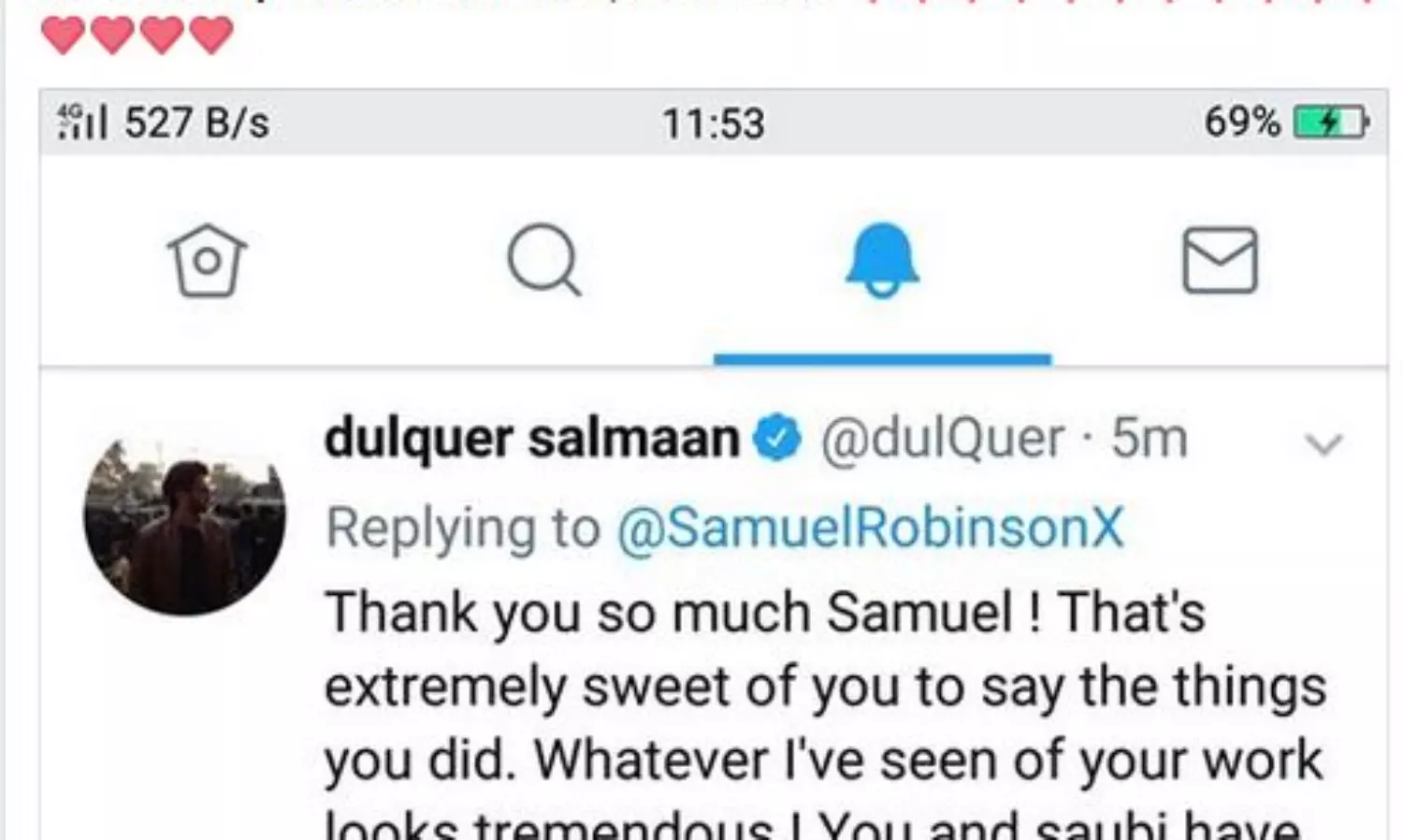1403x840 pixels.
Task: Click the last red heart emoji
Action: pyautogui.click(x=210, y=35)
